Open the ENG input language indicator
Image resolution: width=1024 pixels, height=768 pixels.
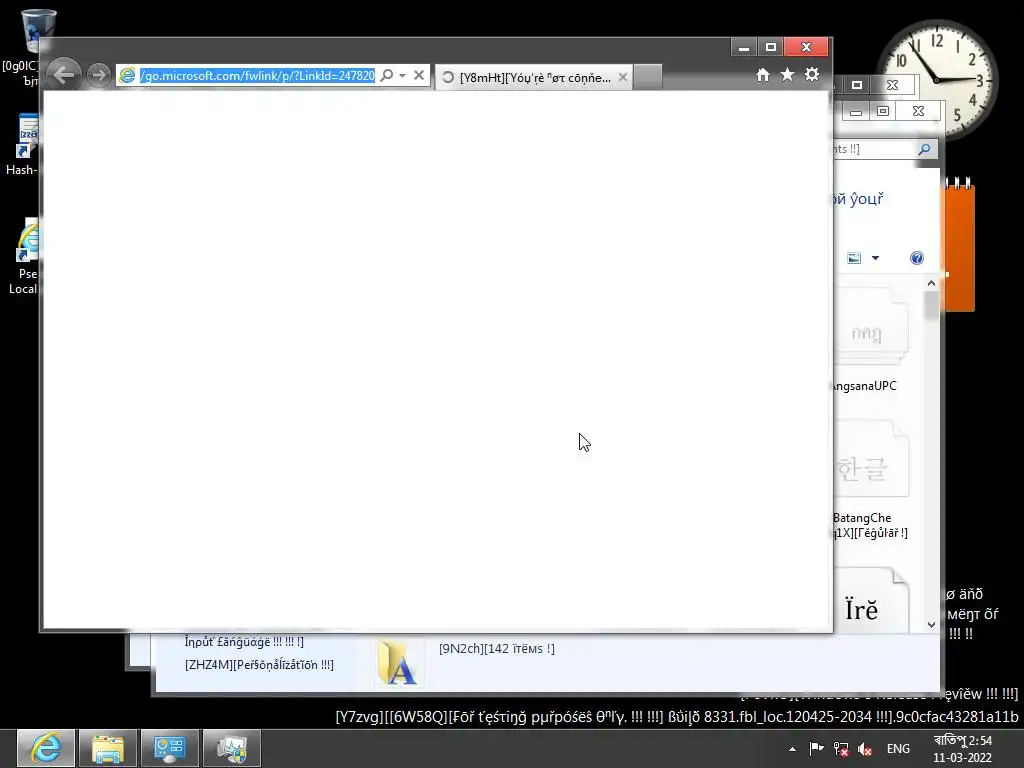point(898,749)
